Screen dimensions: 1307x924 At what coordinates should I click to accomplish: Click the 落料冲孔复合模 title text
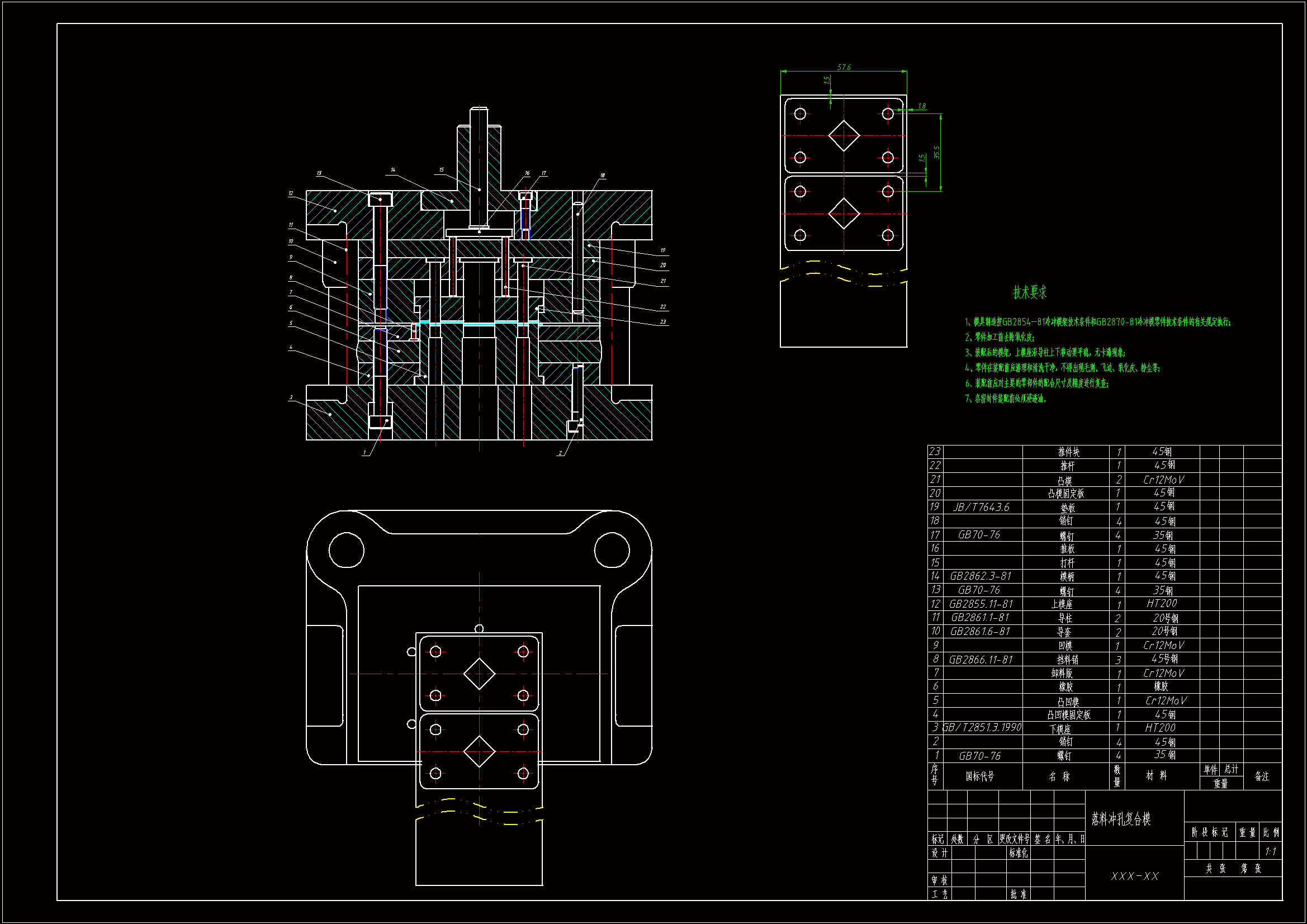1121,819
